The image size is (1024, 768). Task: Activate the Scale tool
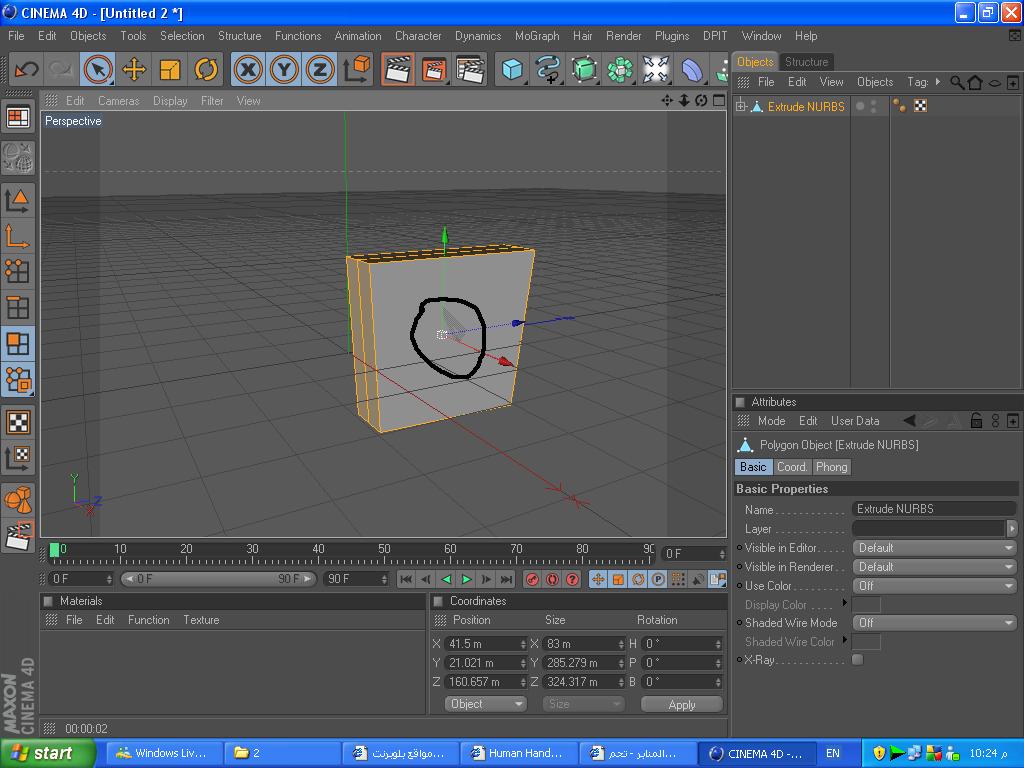[x=170, y=69]
